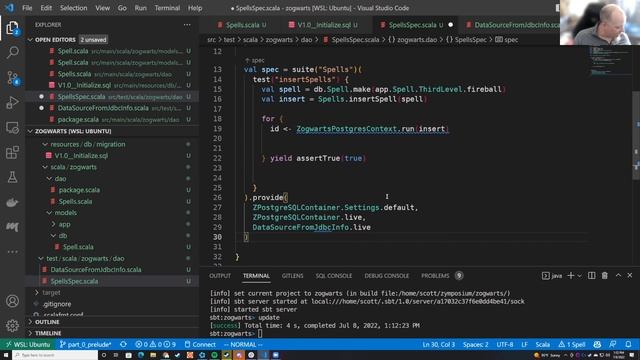Open the Docker whale view
This screenshot has height=360, width=640.
pos(12,202)
